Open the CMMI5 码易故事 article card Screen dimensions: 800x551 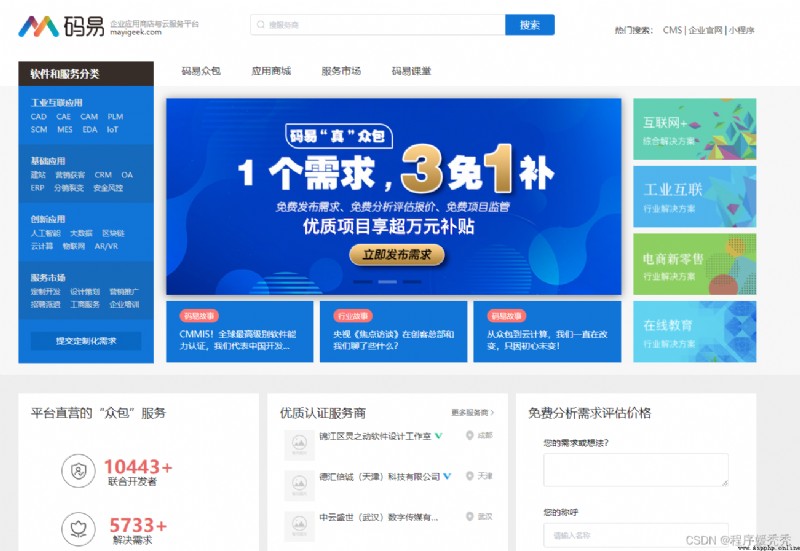[x=240, y=332]
